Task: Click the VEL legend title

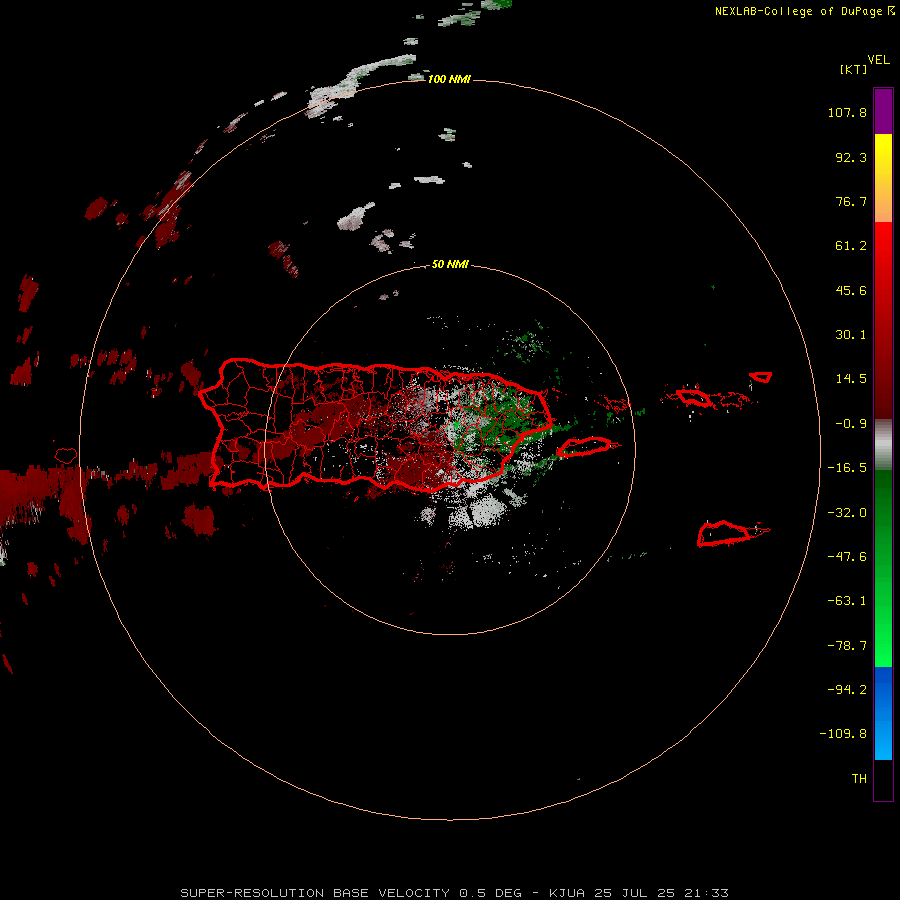Action: click(x=878, y=60)
